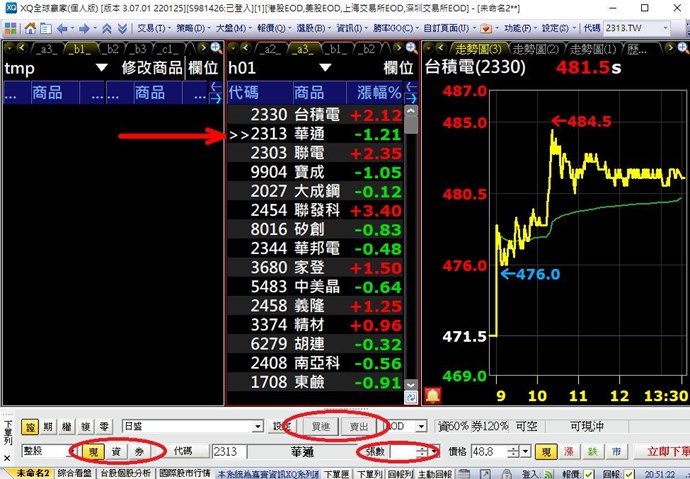Click the double down chevron icon

pyautogui.click(x=122, y=29)
